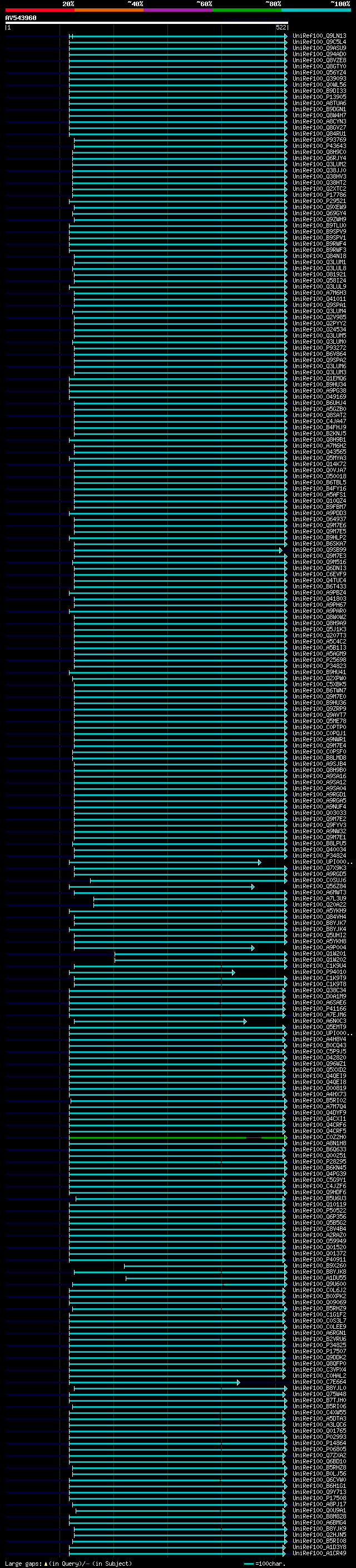The height and width of the screenshot is (1568, 356).
Task: Select hit label UniRef100_Q96WZ1
Action: click(x=319, y=1064)
